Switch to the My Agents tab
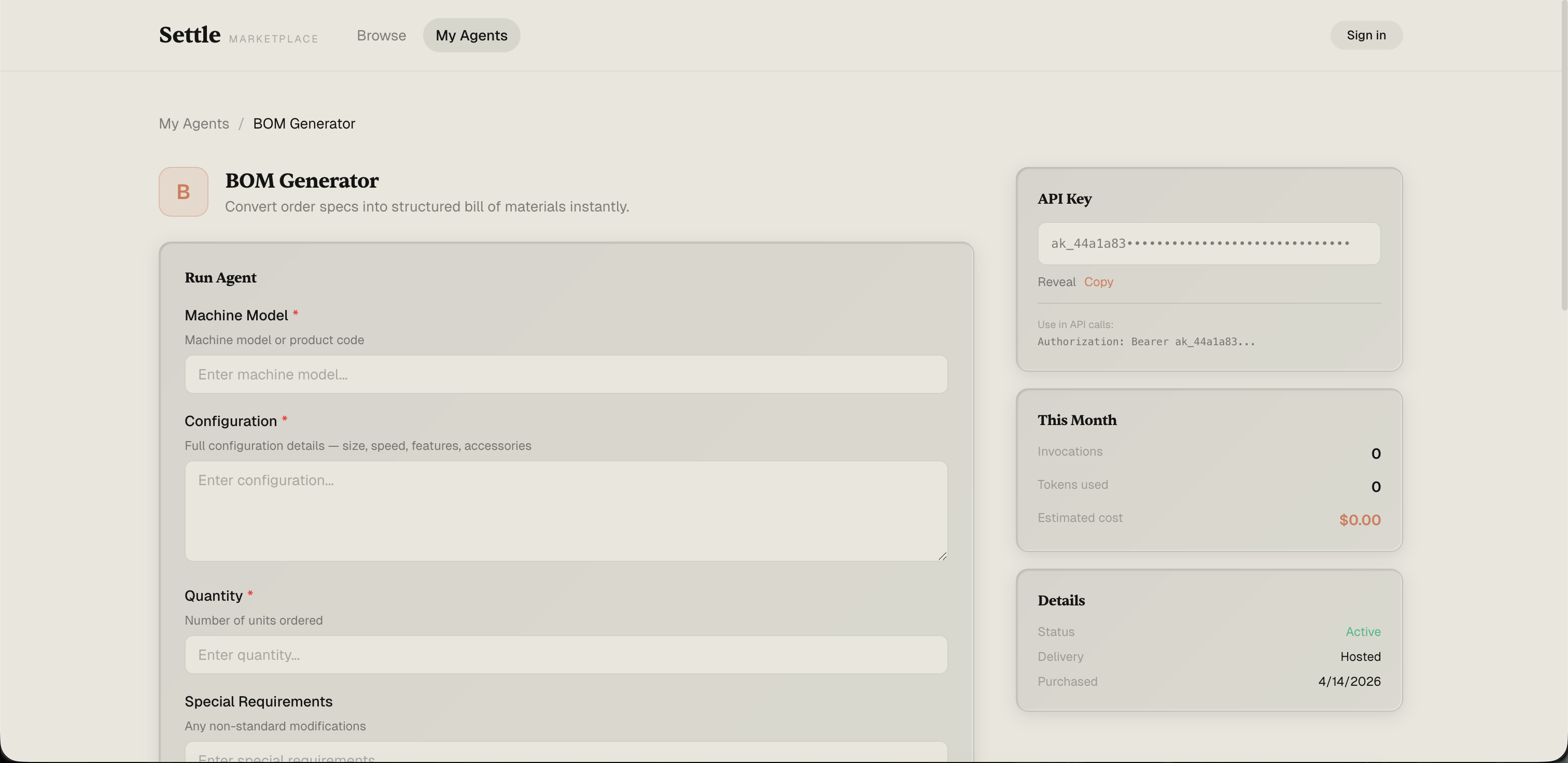 tap(471, 35)
